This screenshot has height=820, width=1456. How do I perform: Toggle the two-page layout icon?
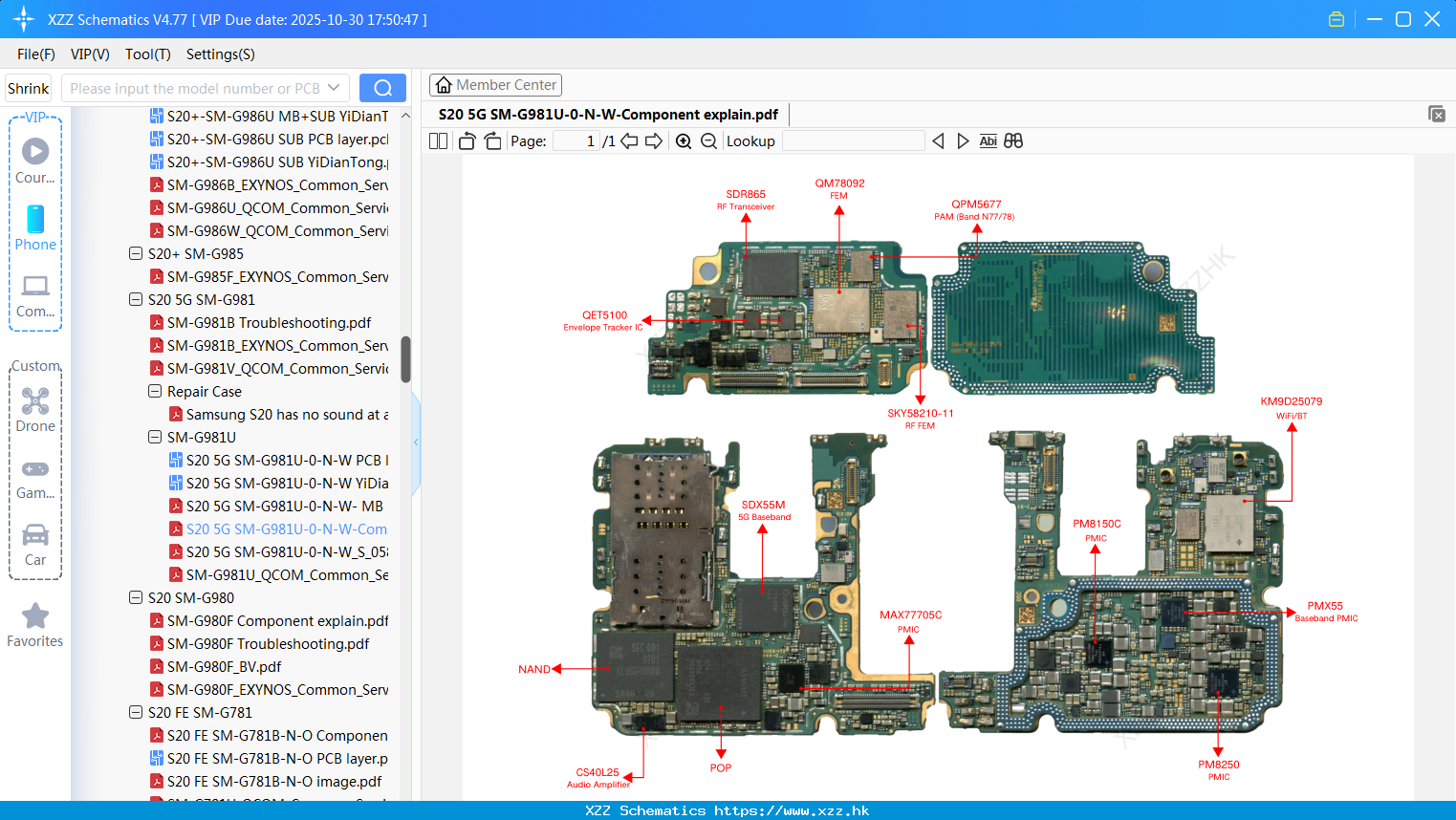click(438, 141)
